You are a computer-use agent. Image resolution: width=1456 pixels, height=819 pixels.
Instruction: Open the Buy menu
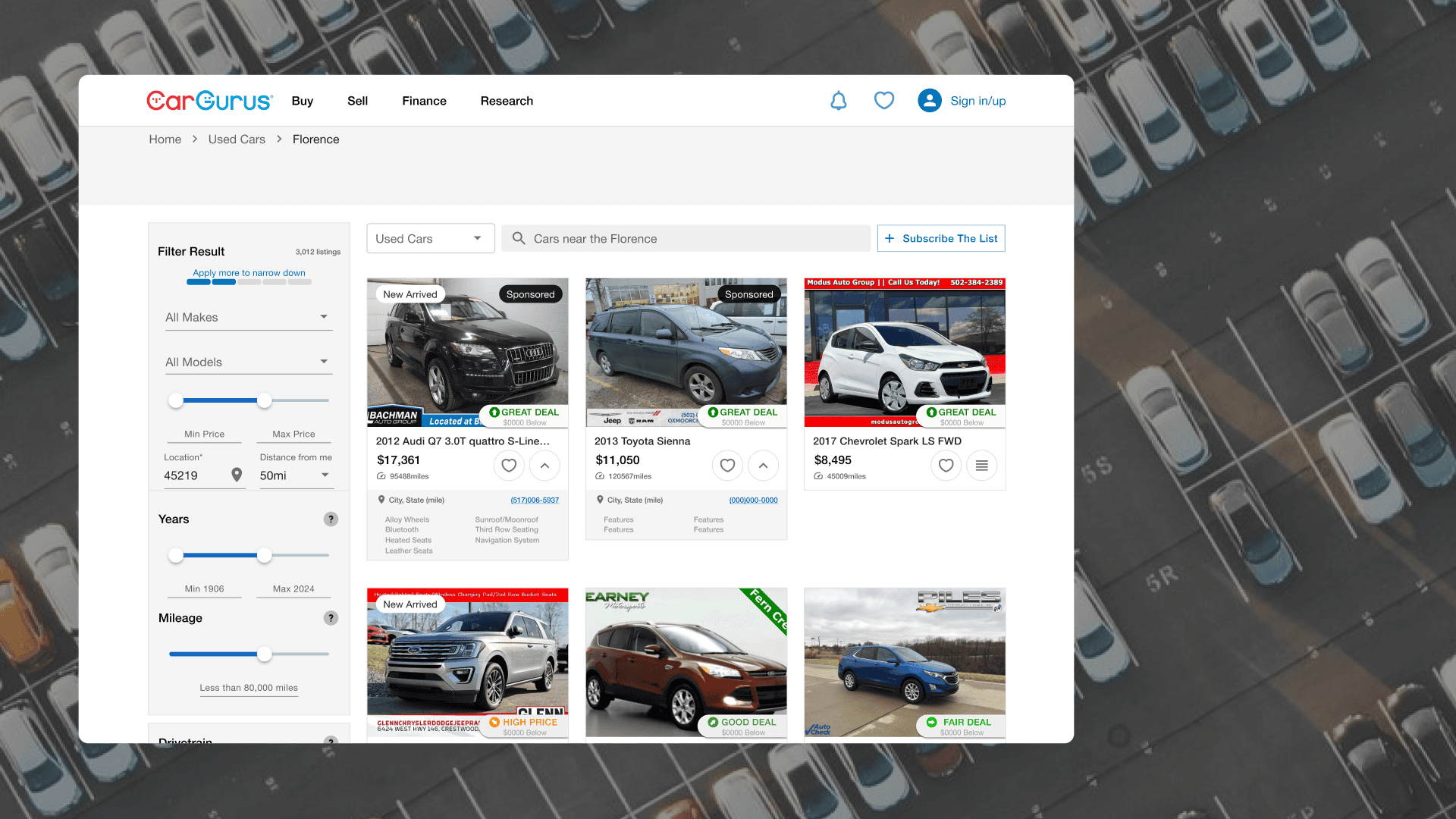pyautogui.click(x=303, y=101)
